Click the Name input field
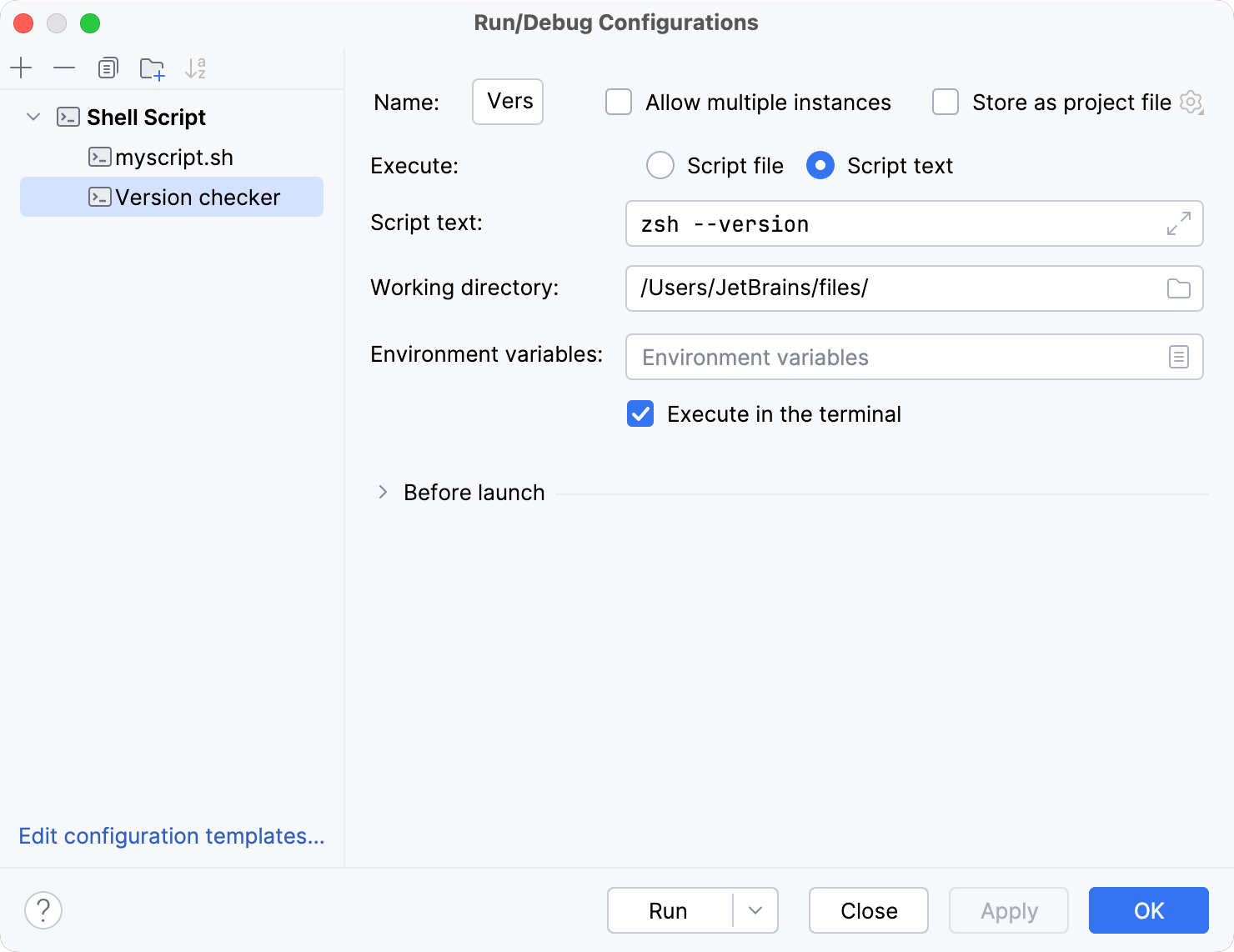This screenshot has width=1234, height=952. [507, 102]
